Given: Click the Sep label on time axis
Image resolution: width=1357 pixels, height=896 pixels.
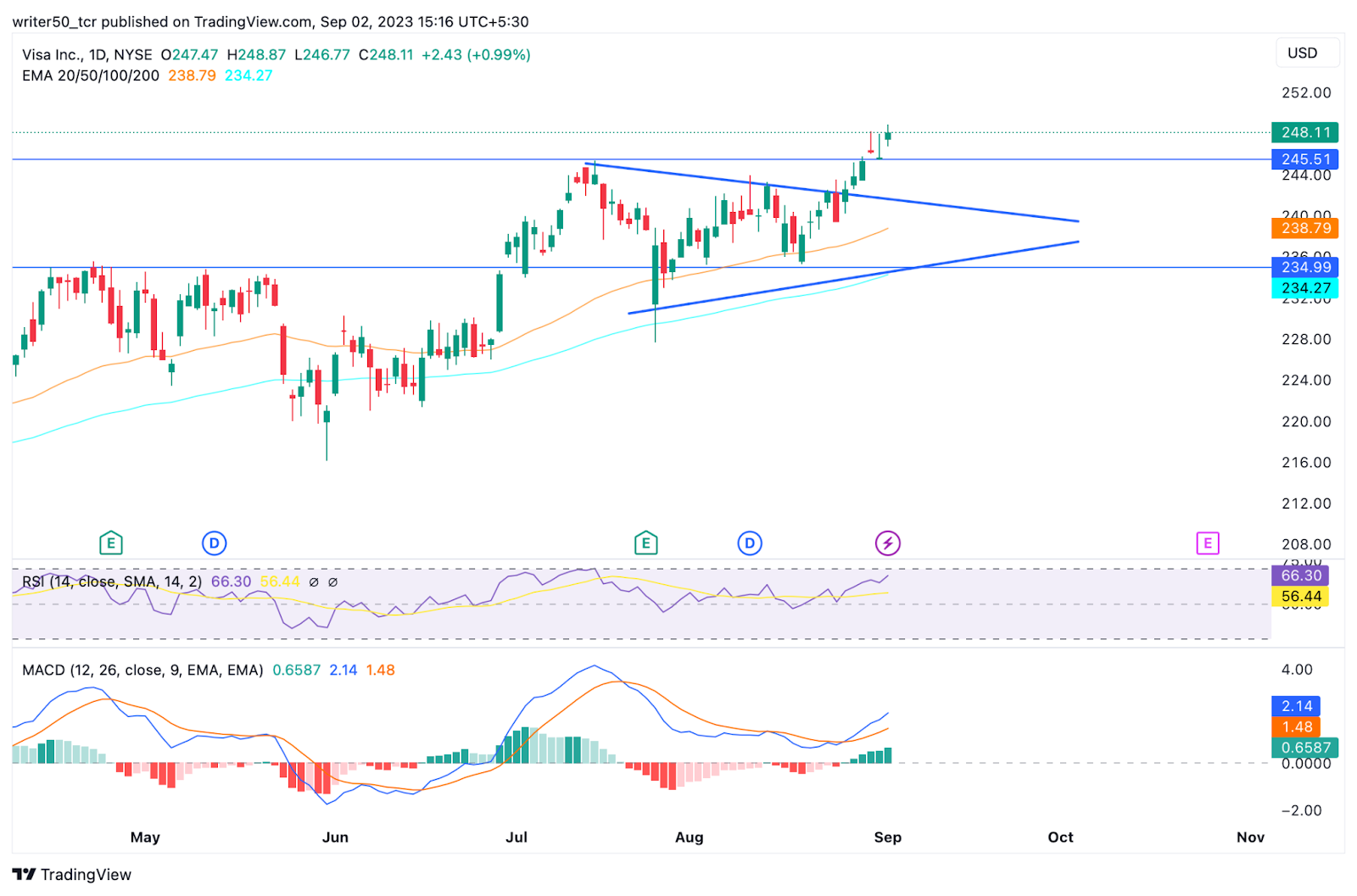Looking at the screenshot, I should (x=888, y=838).
